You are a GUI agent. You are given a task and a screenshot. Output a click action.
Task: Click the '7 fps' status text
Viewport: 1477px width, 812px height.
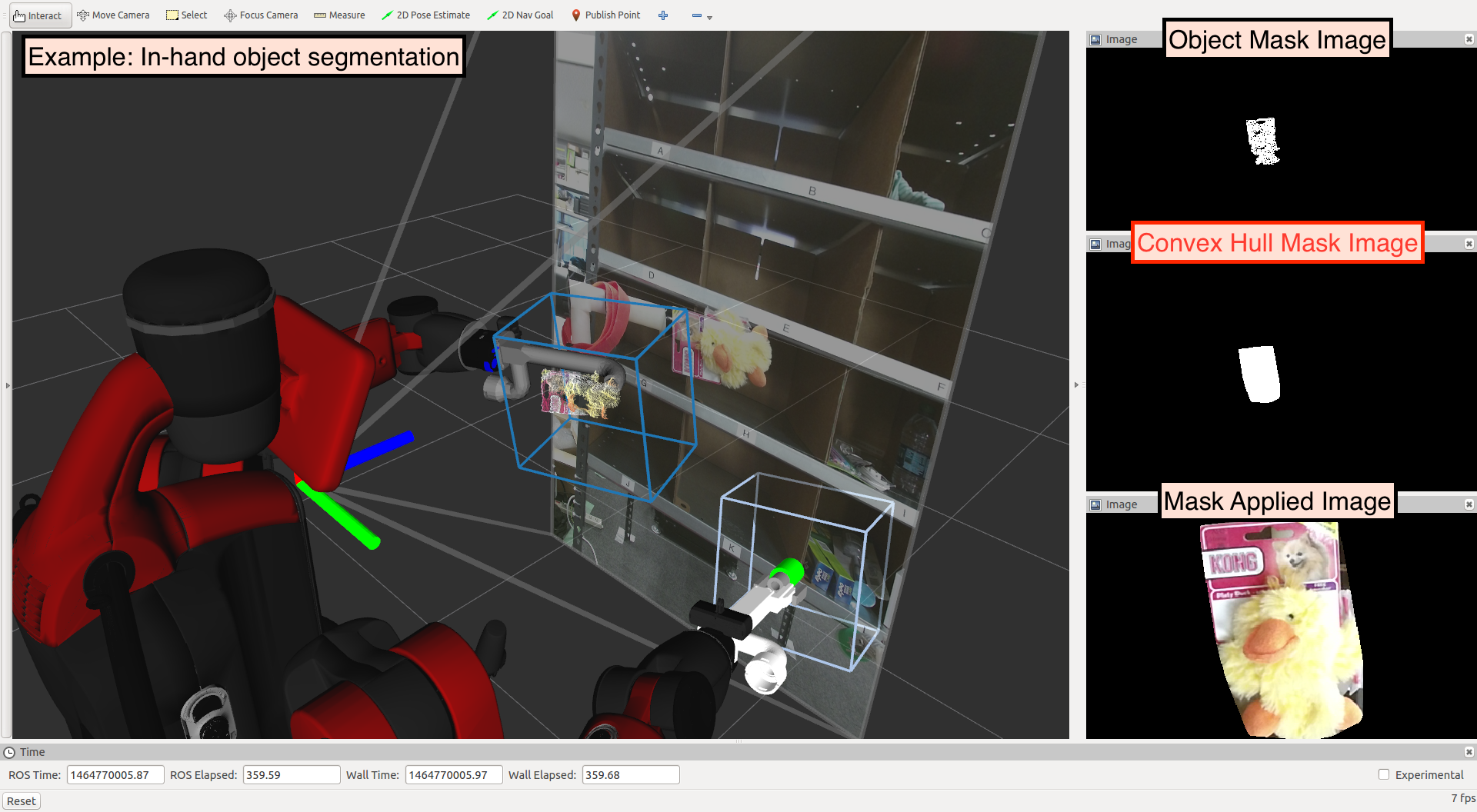coord(1463,798)
